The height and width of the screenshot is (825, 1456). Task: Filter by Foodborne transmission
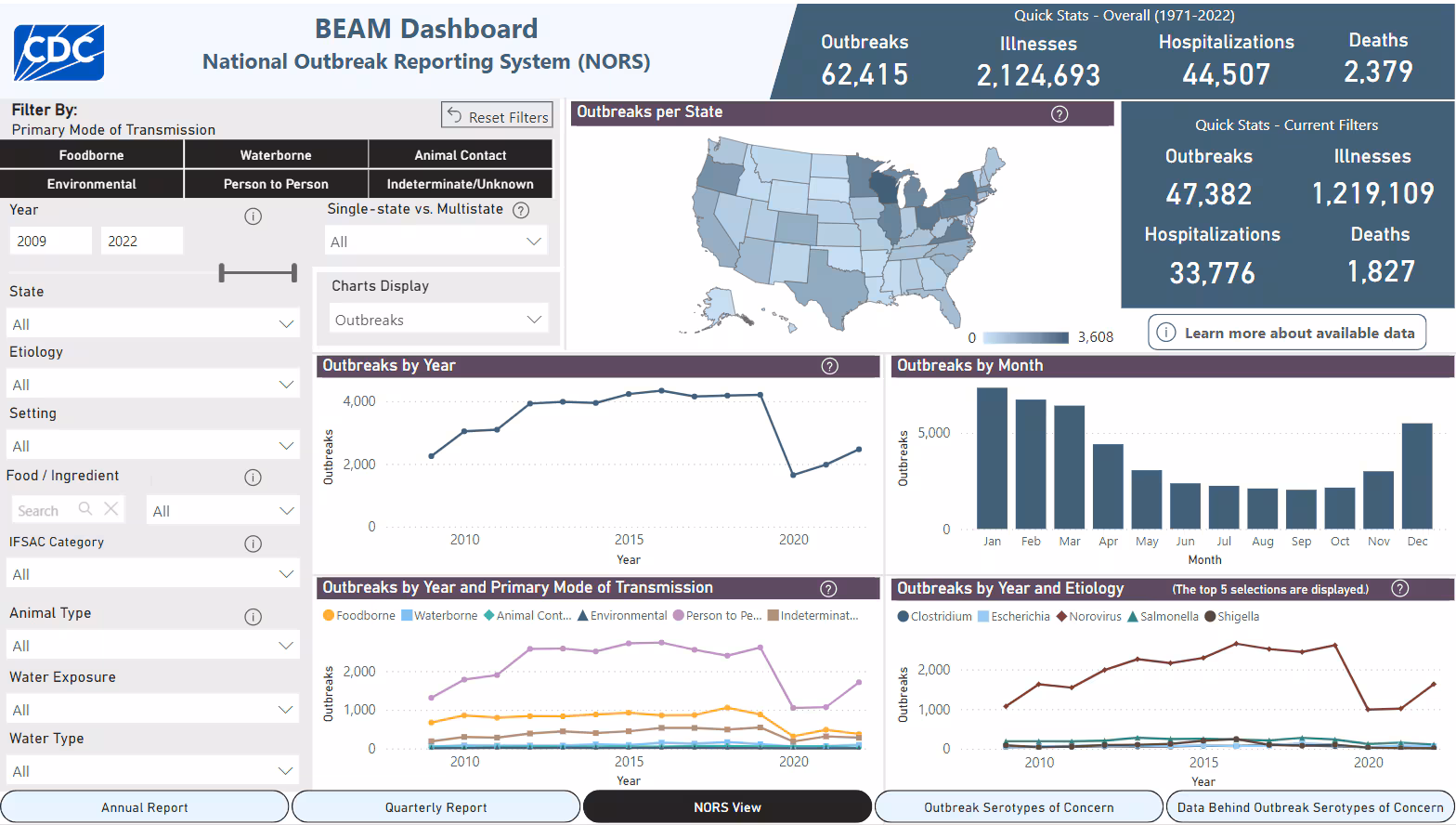(91, 155)
